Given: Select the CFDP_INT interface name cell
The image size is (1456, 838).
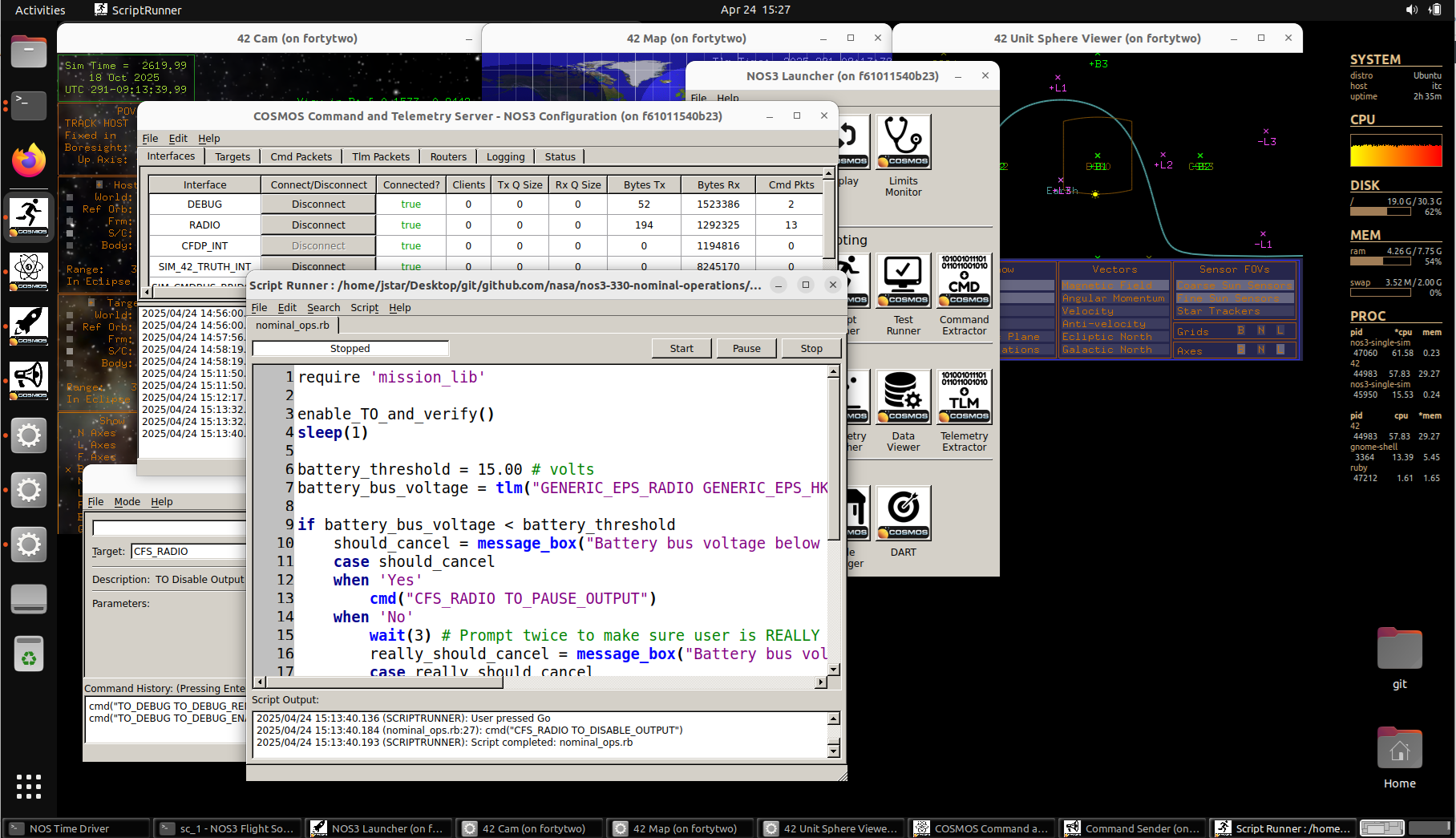Looking at the screenshot, I should [x=204, y=246].
